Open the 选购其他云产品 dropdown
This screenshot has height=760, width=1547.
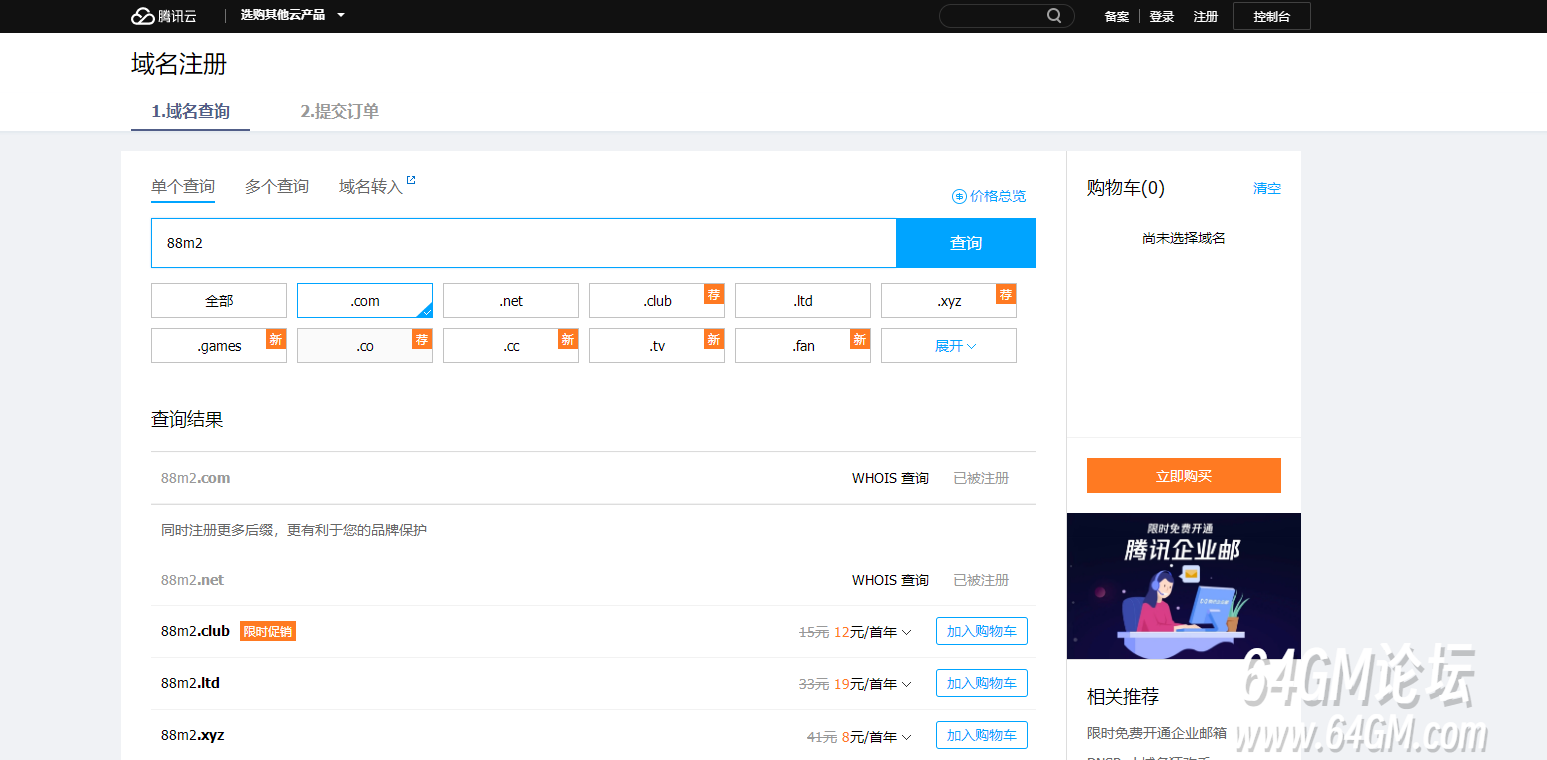click(x=292, y=15)
